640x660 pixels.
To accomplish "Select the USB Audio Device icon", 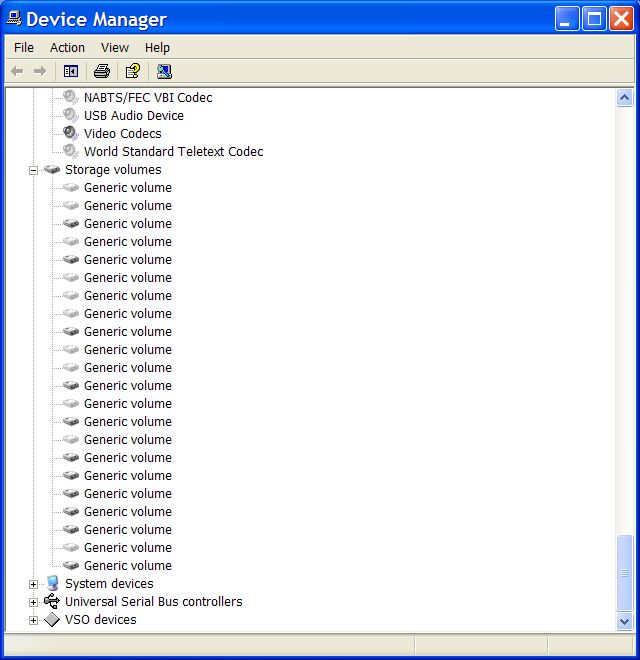I will (70, 115).
